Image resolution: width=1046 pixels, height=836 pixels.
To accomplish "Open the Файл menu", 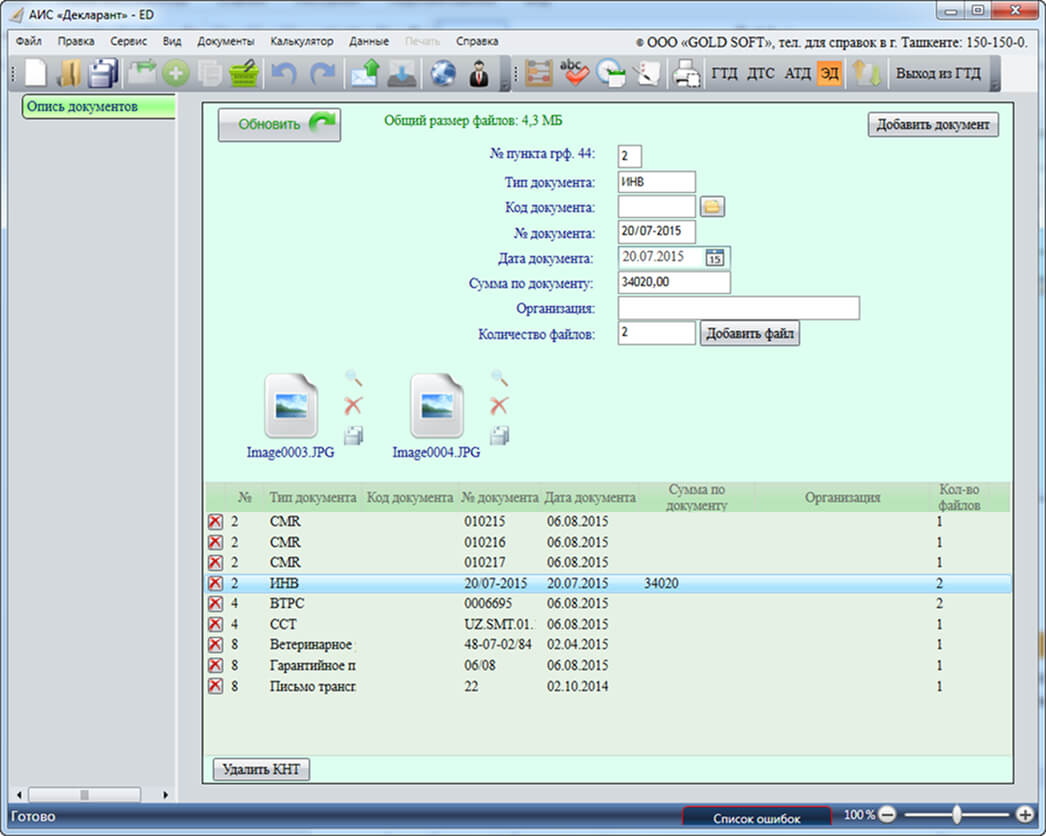I will (29, 41).
